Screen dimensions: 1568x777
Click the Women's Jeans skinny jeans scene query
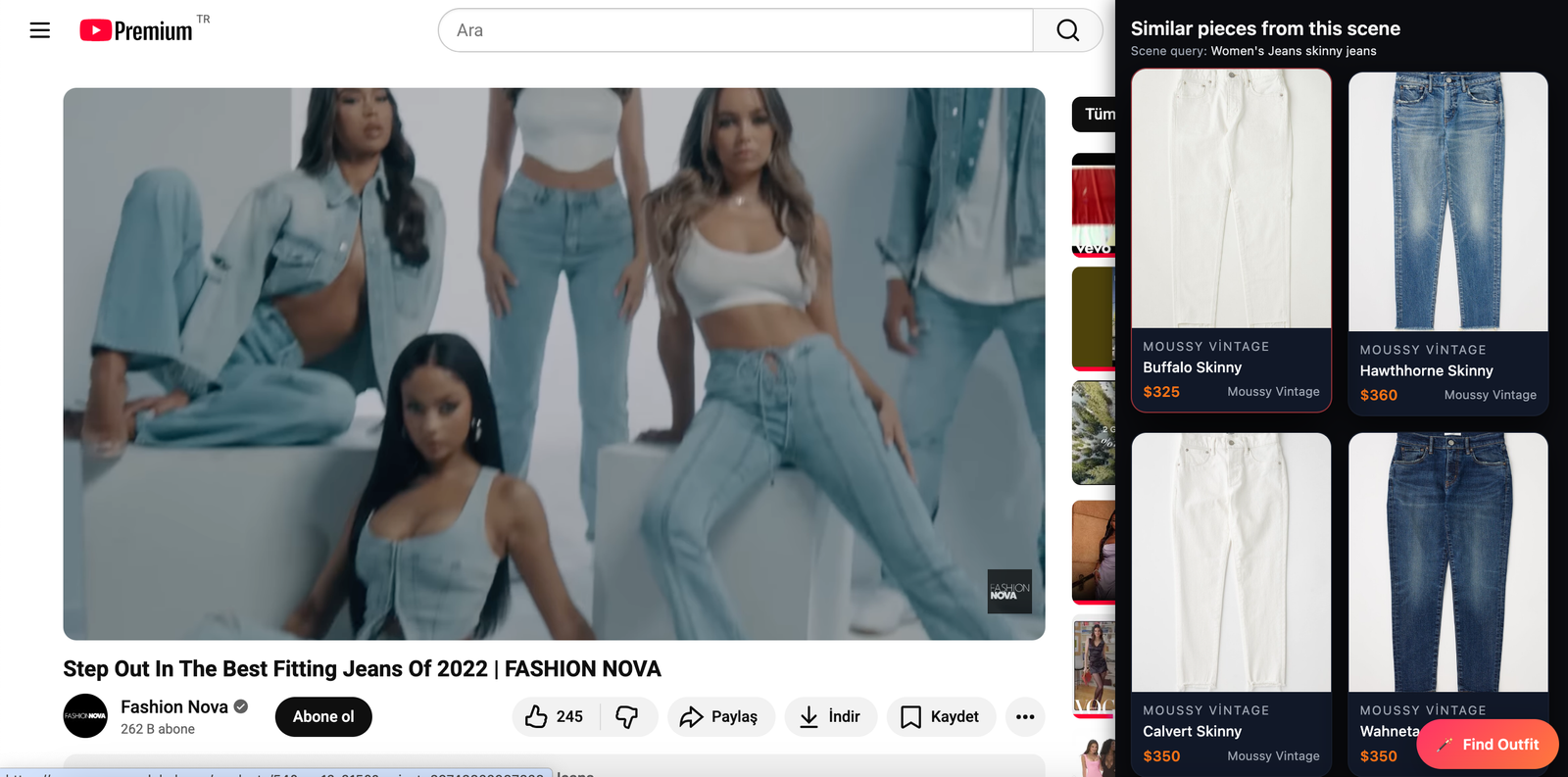coord(1293,51)
